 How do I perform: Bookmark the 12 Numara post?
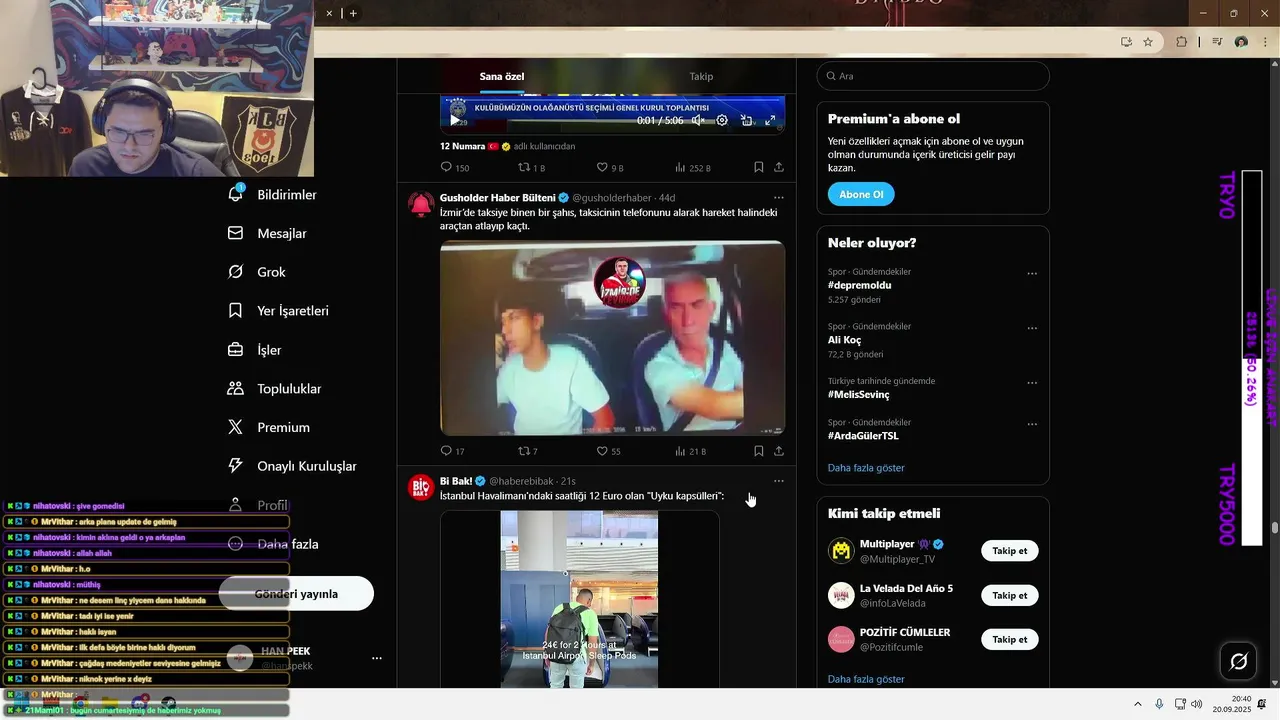[x=759, y=168]
